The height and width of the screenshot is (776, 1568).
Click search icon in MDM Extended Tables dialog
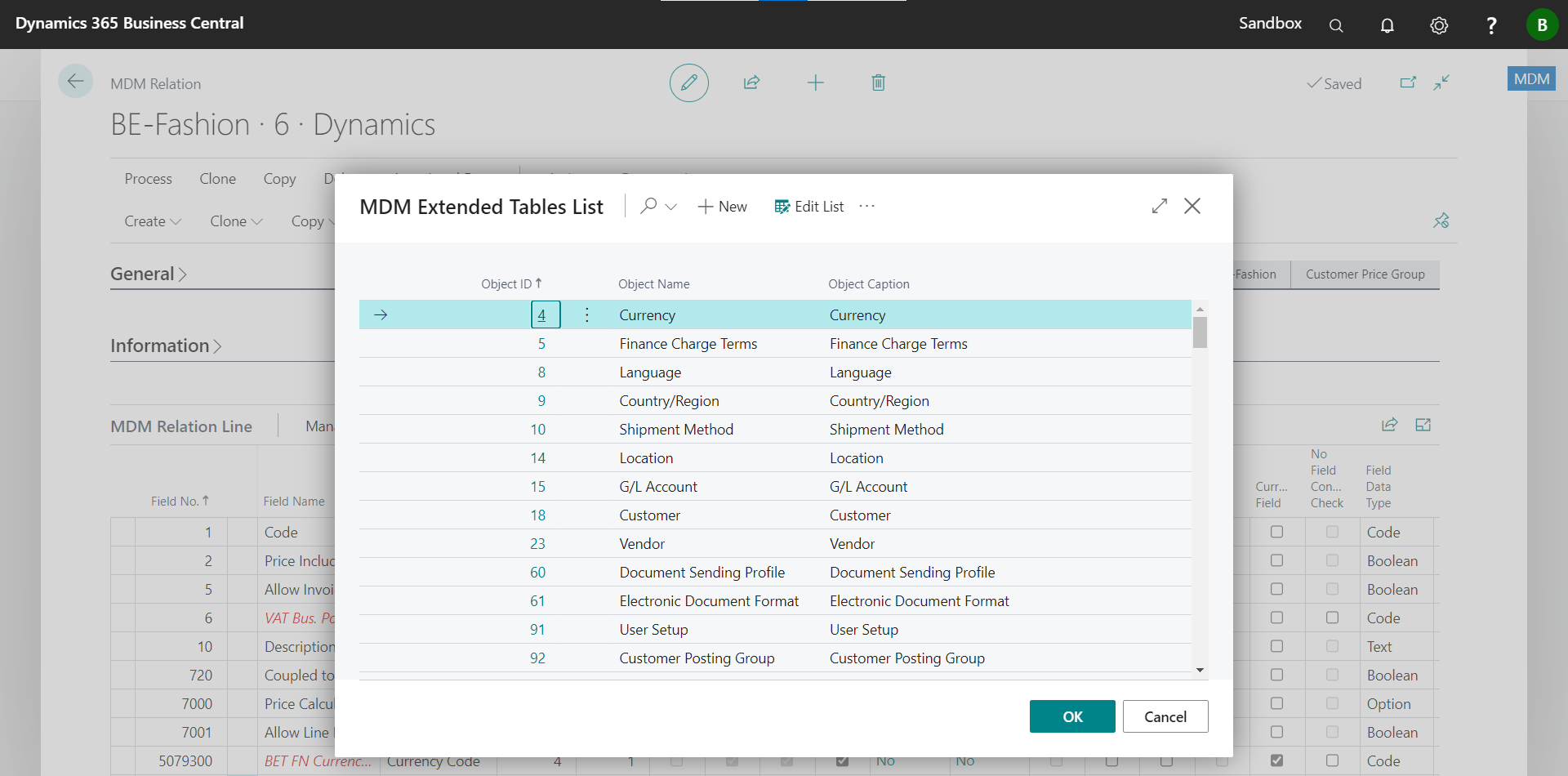point(649,206)
